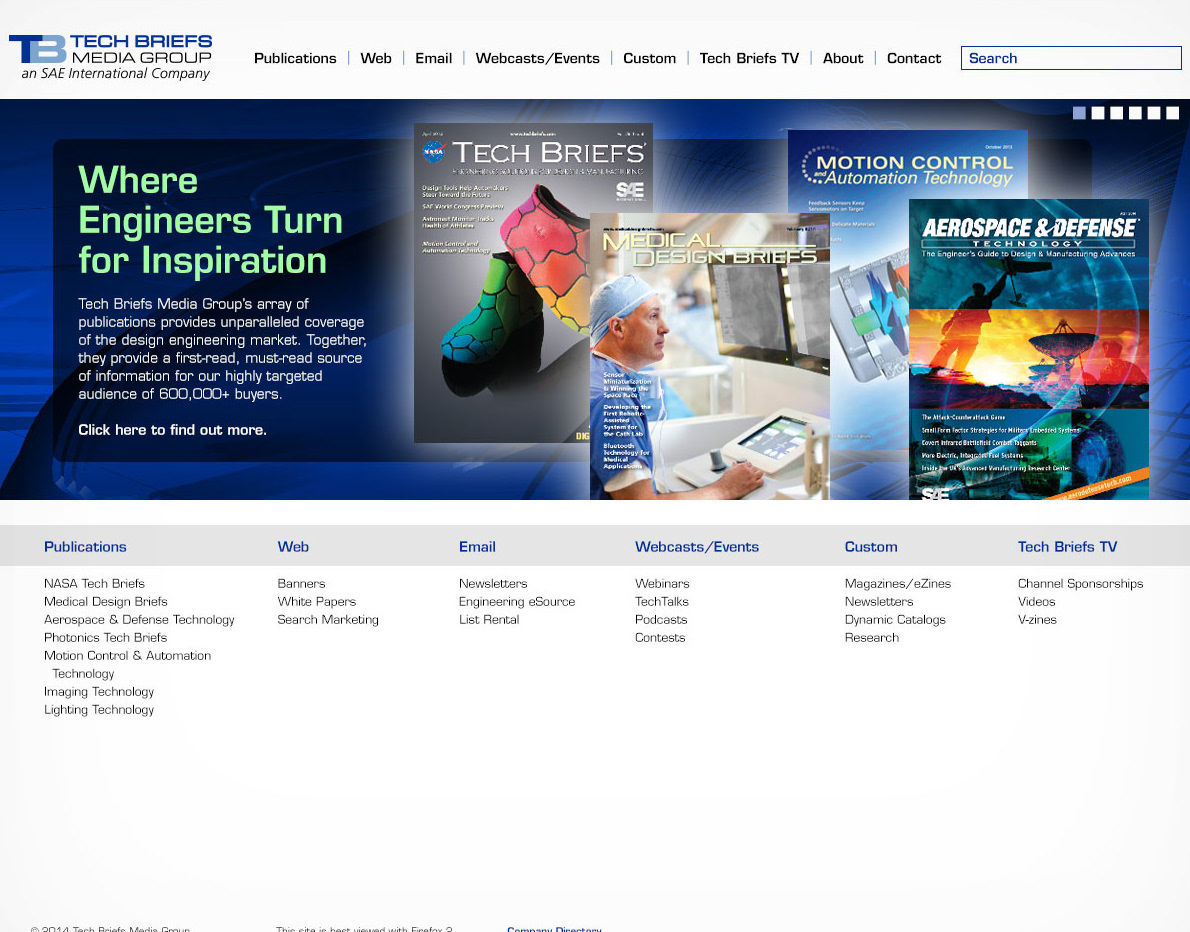Select the third slideshow indicator square
1190x932 pixels.
1116,113
